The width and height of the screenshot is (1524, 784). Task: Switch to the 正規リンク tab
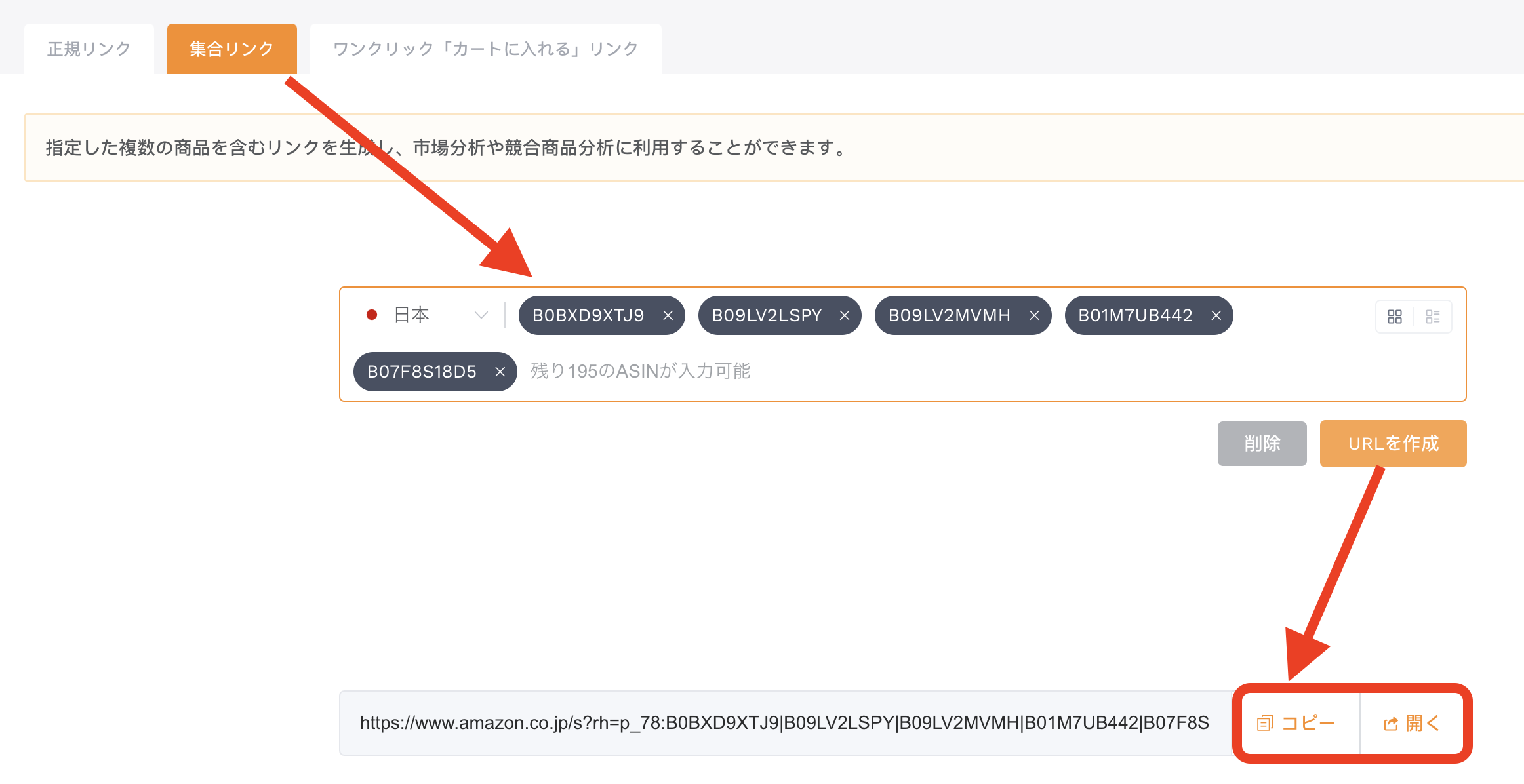click(x=89, y=49)
